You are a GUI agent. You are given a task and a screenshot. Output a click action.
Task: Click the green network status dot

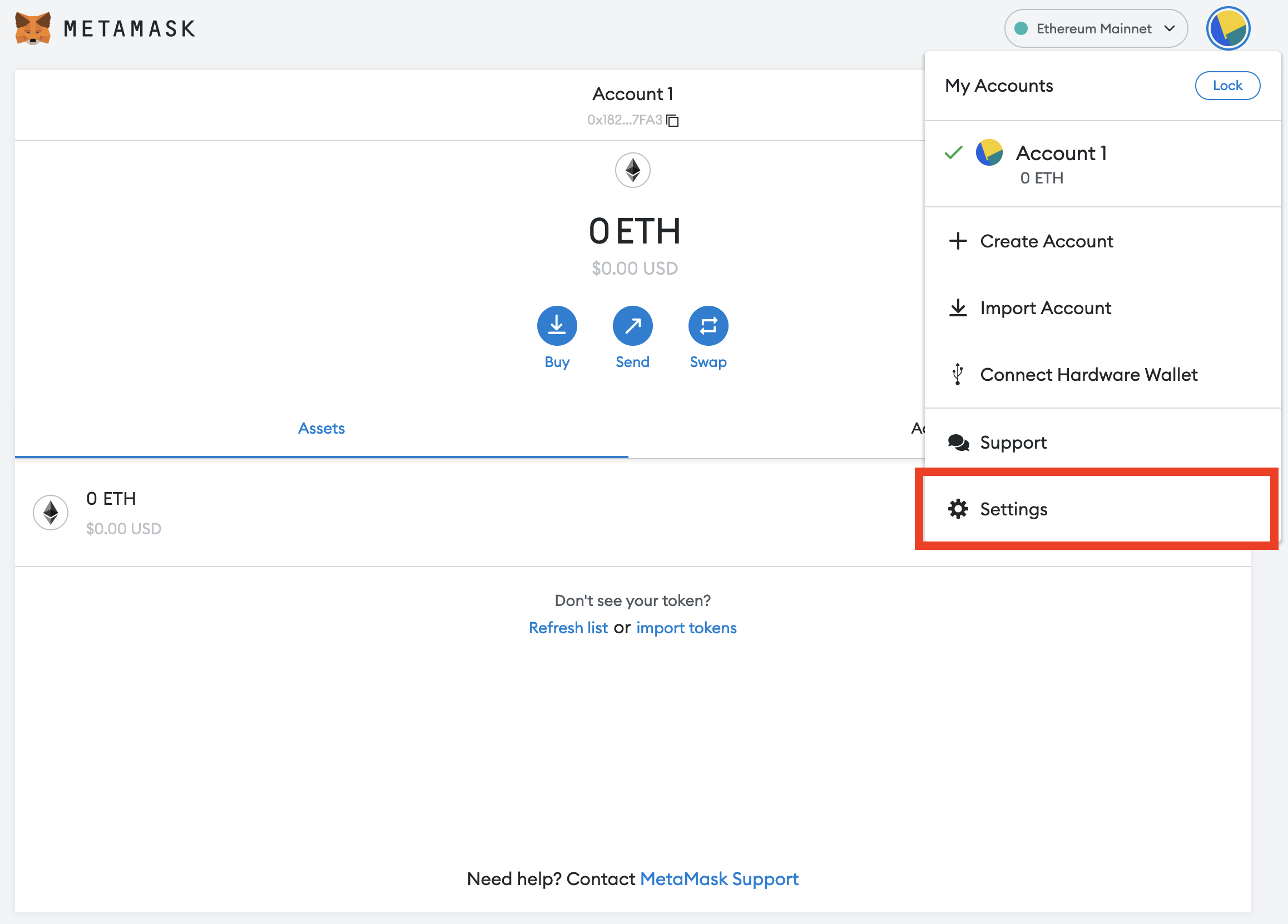(1021, 28)
